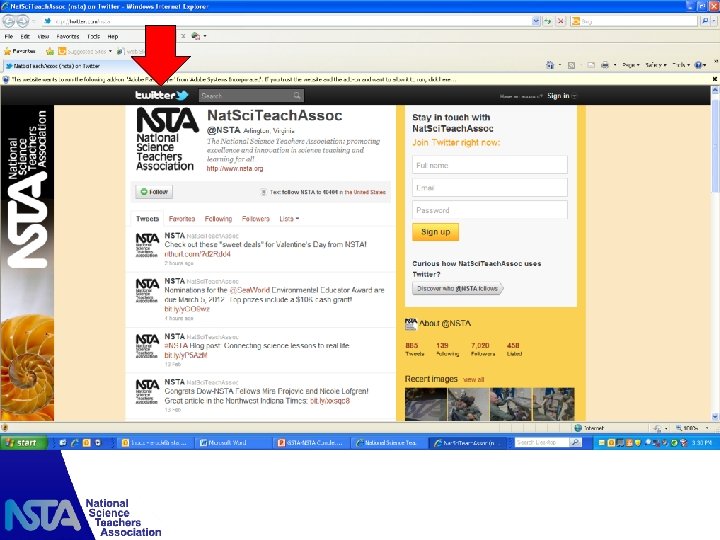Select the Favorites profile tab
Screen dimensions: 720x540
182,219
